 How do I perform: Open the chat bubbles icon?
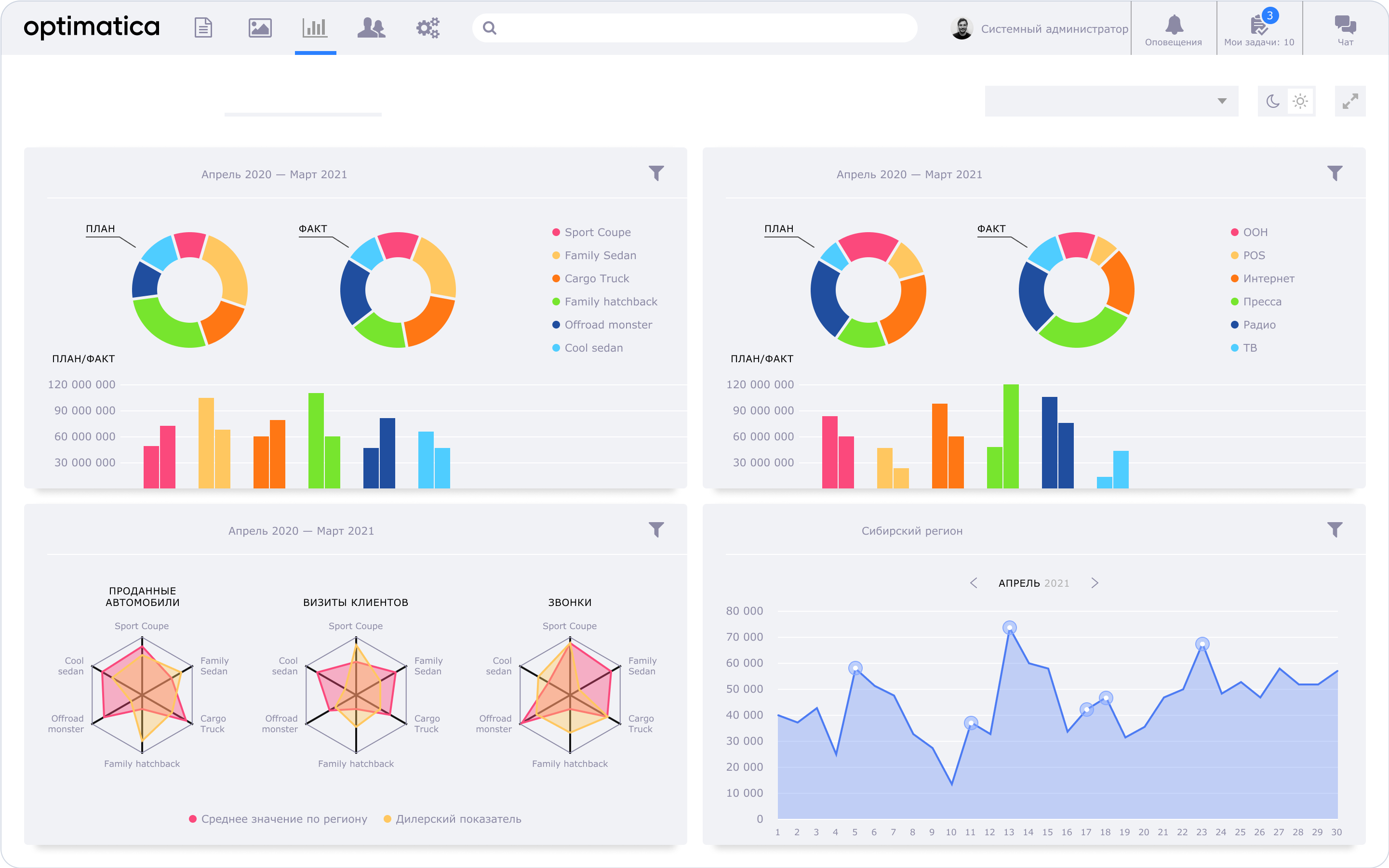click(1345, 26)
